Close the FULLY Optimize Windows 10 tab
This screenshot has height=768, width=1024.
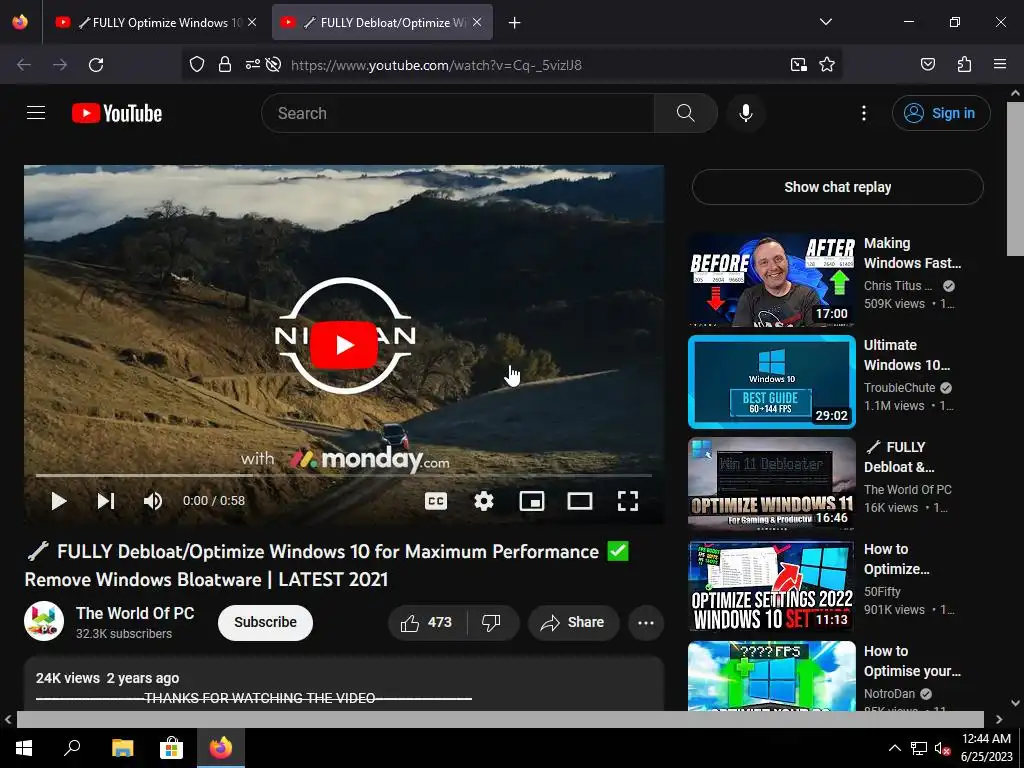pyautogui.click(x=252, y=22)
